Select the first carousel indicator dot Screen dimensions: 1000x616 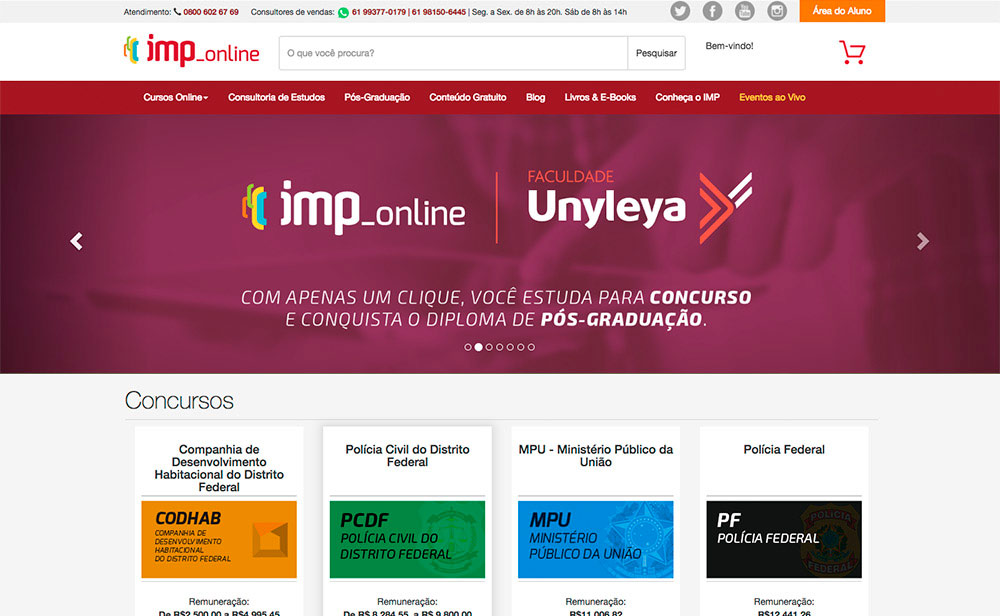click(x=467, y=347)
